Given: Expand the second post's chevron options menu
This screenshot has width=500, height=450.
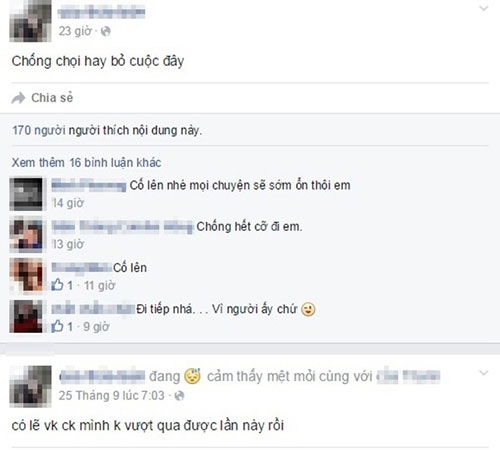Looking at the screenshot, I should pyautogui.click(x=484, y=373).
